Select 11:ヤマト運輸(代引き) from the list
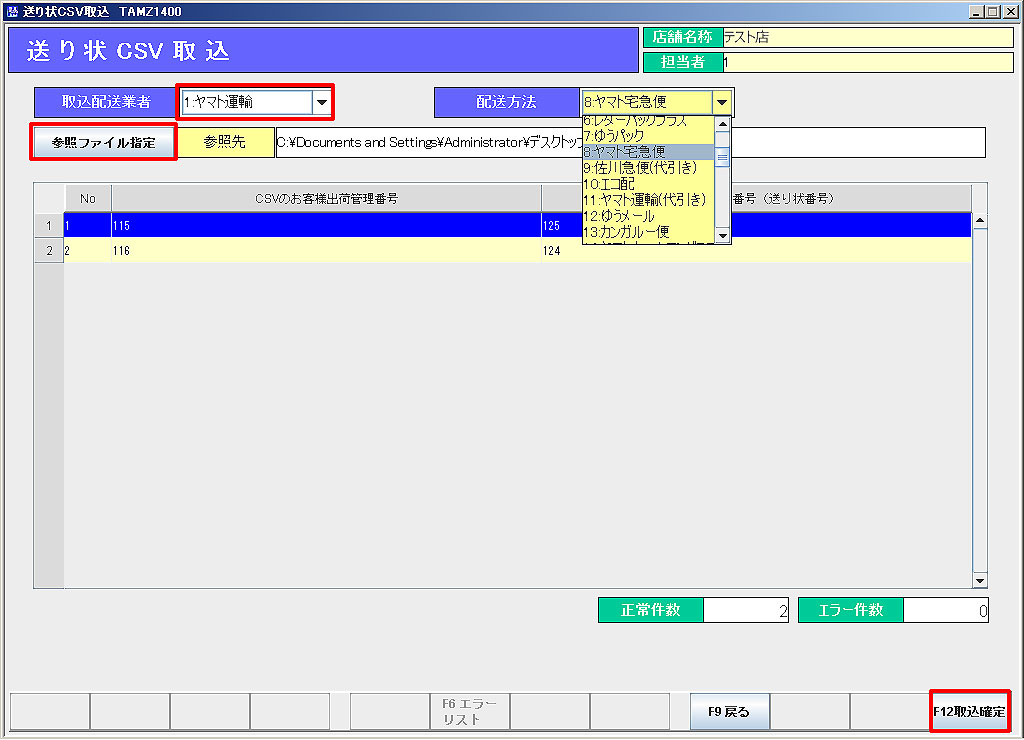The image size is (1024, 740). (x=646, y=200)
